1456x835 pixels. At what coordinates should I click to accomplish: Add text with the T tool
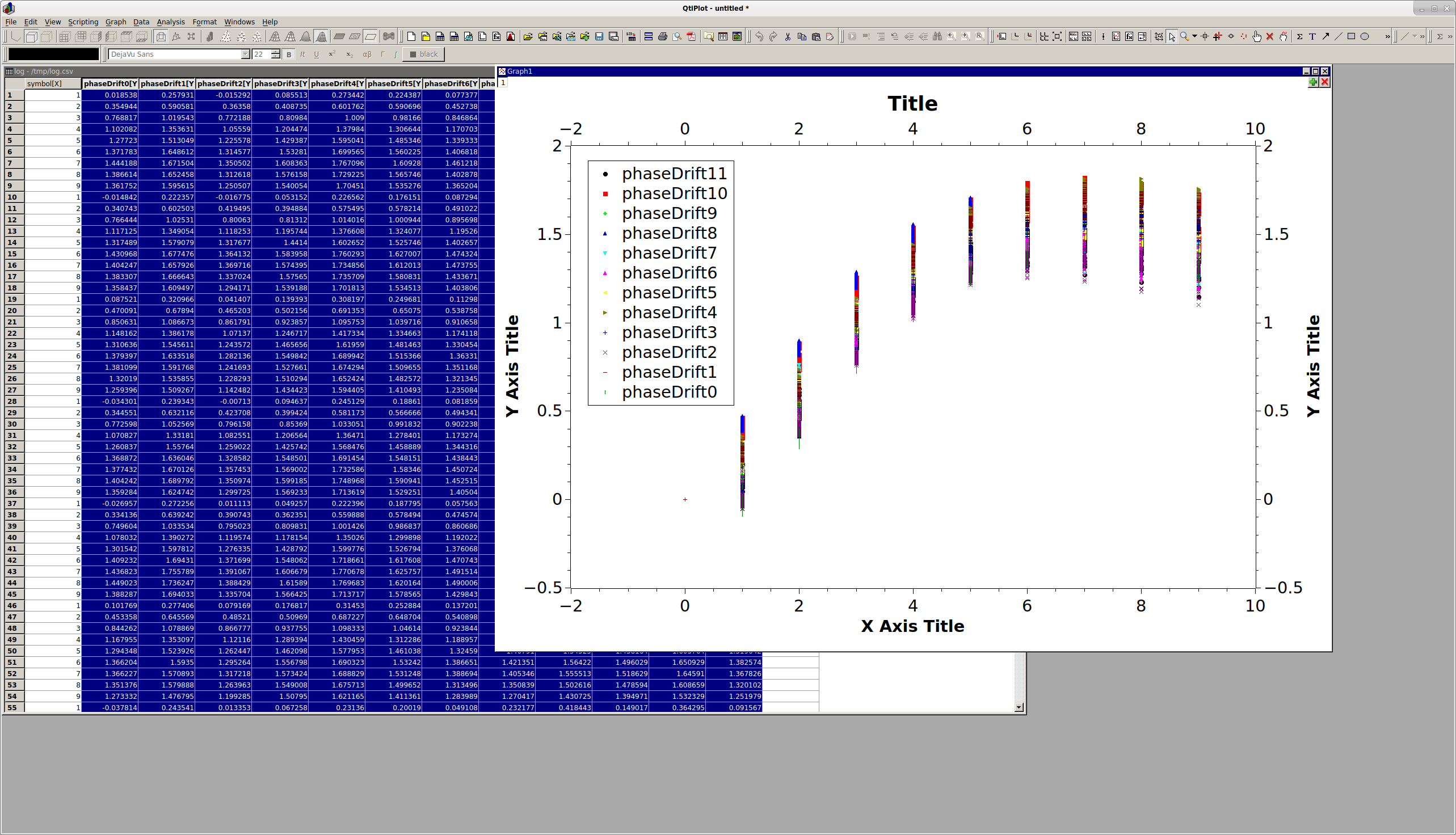1312,37
